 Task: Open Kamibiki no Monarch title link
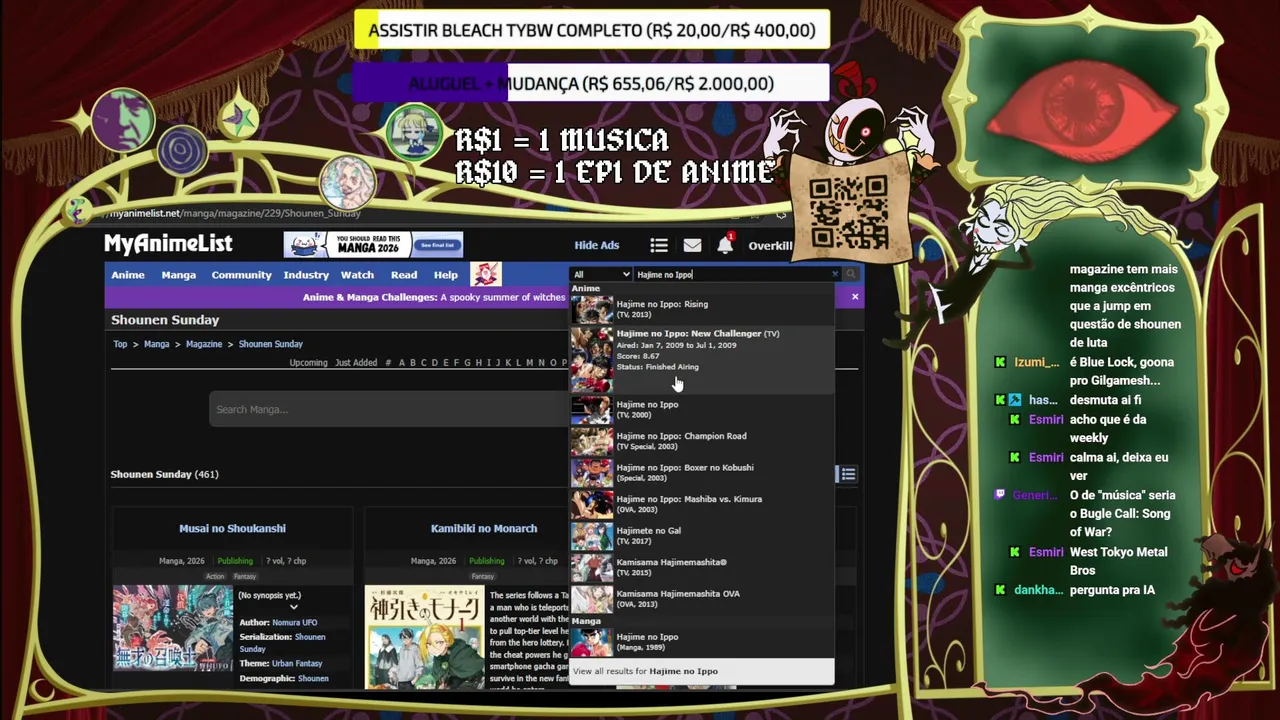point(484,528)
